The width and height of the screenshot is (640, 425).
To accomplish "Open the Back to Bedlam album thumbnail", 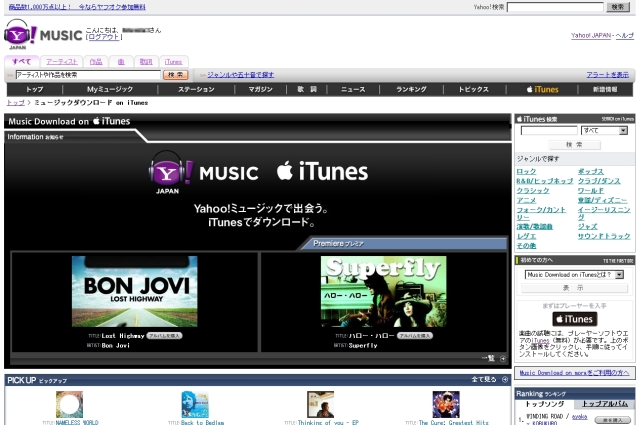I will pyautogui.click(x=195, y=404).
